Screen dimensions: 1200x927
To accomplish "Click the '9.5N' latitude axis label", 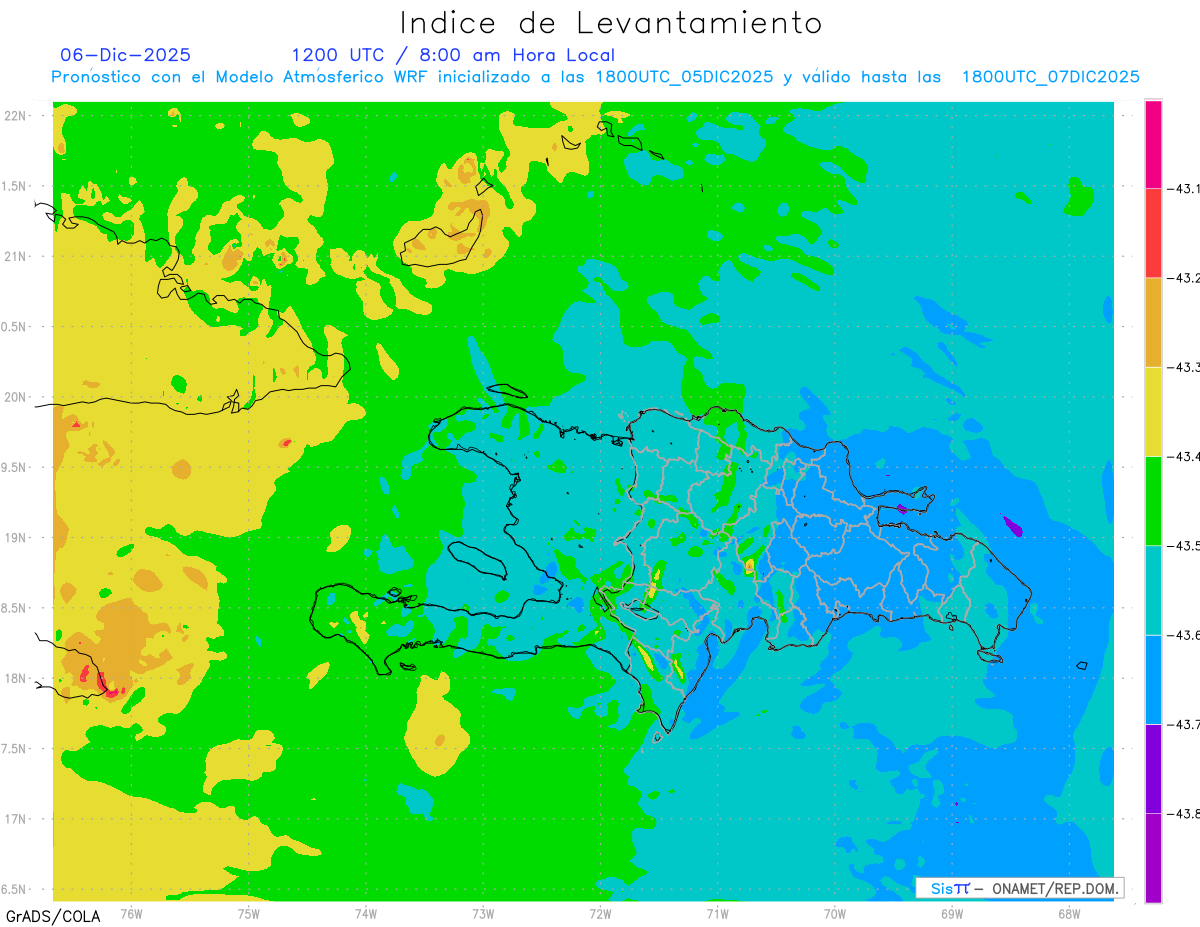I will pyautogui.click(x=13, y=468).
